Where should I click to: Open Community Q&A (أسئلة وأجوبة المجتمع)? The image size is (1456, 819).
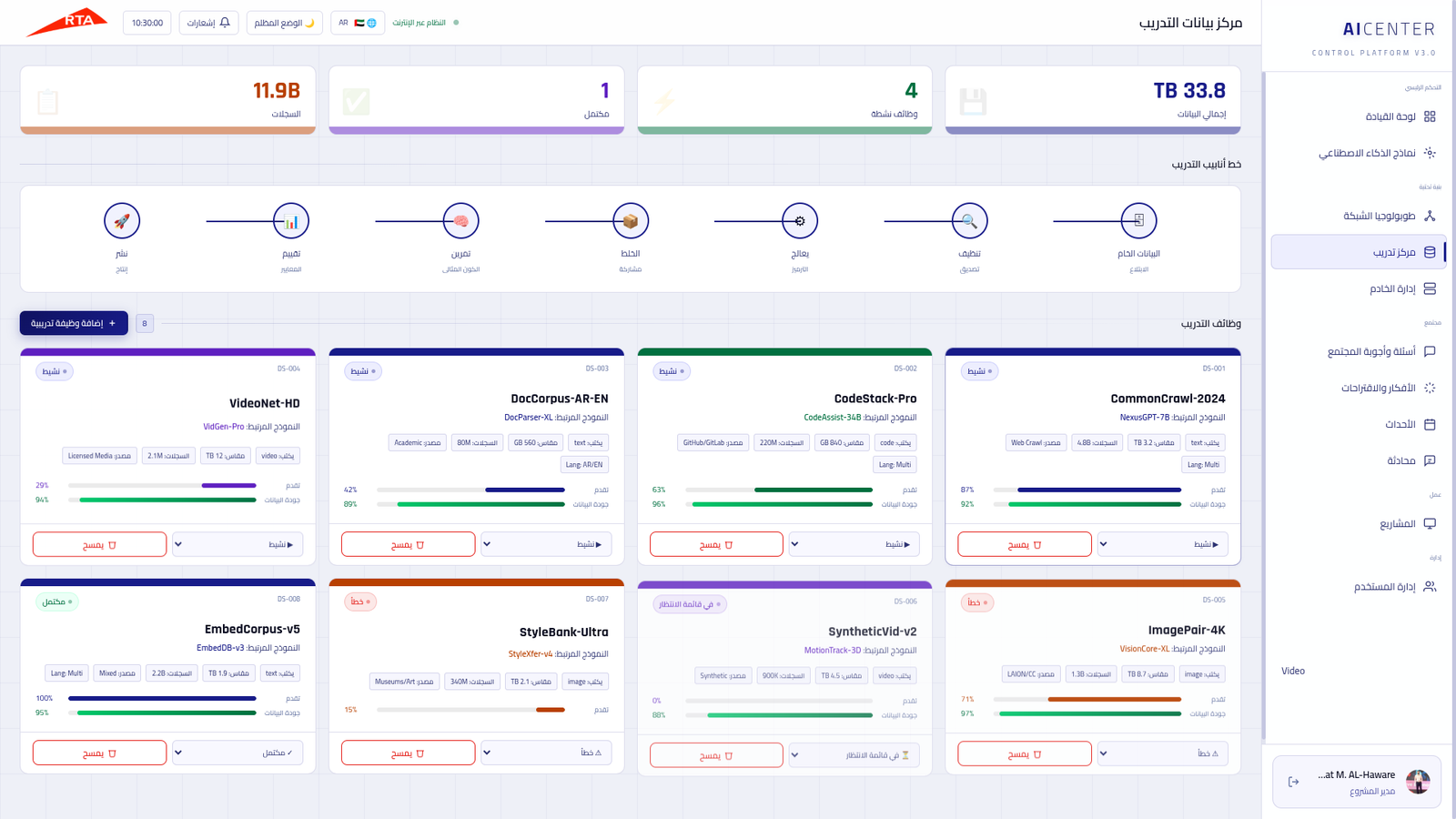tap(1357, 351)
